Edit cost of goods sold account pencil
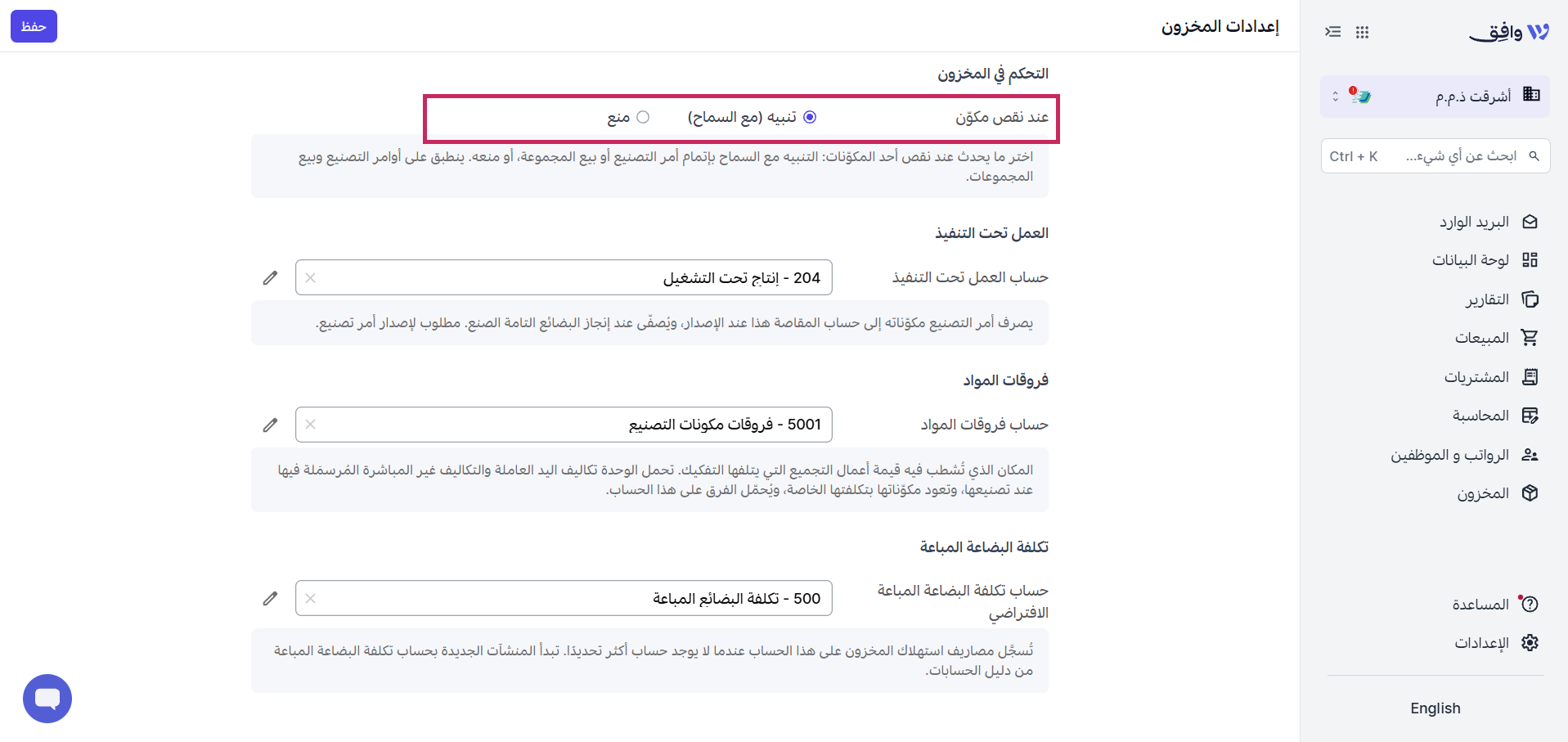This screenshot has height=742, width=1568. point(270,599)
